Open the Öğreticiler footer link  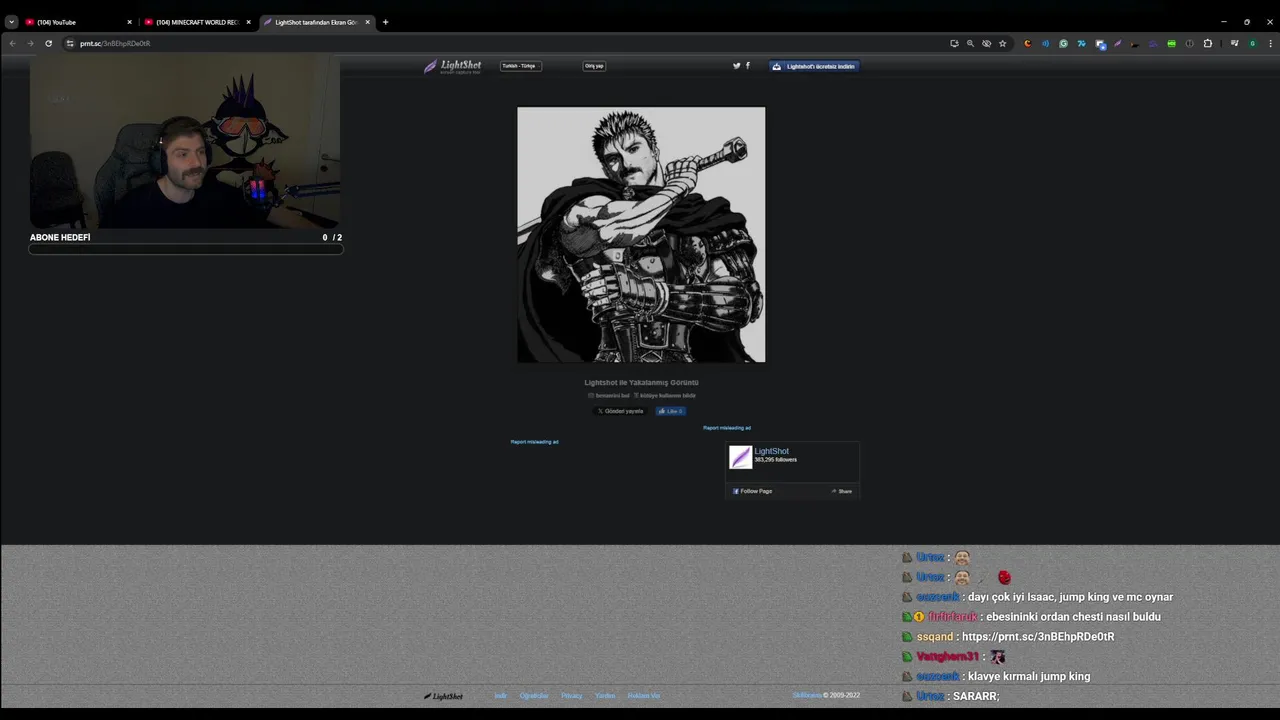[534, 696]
